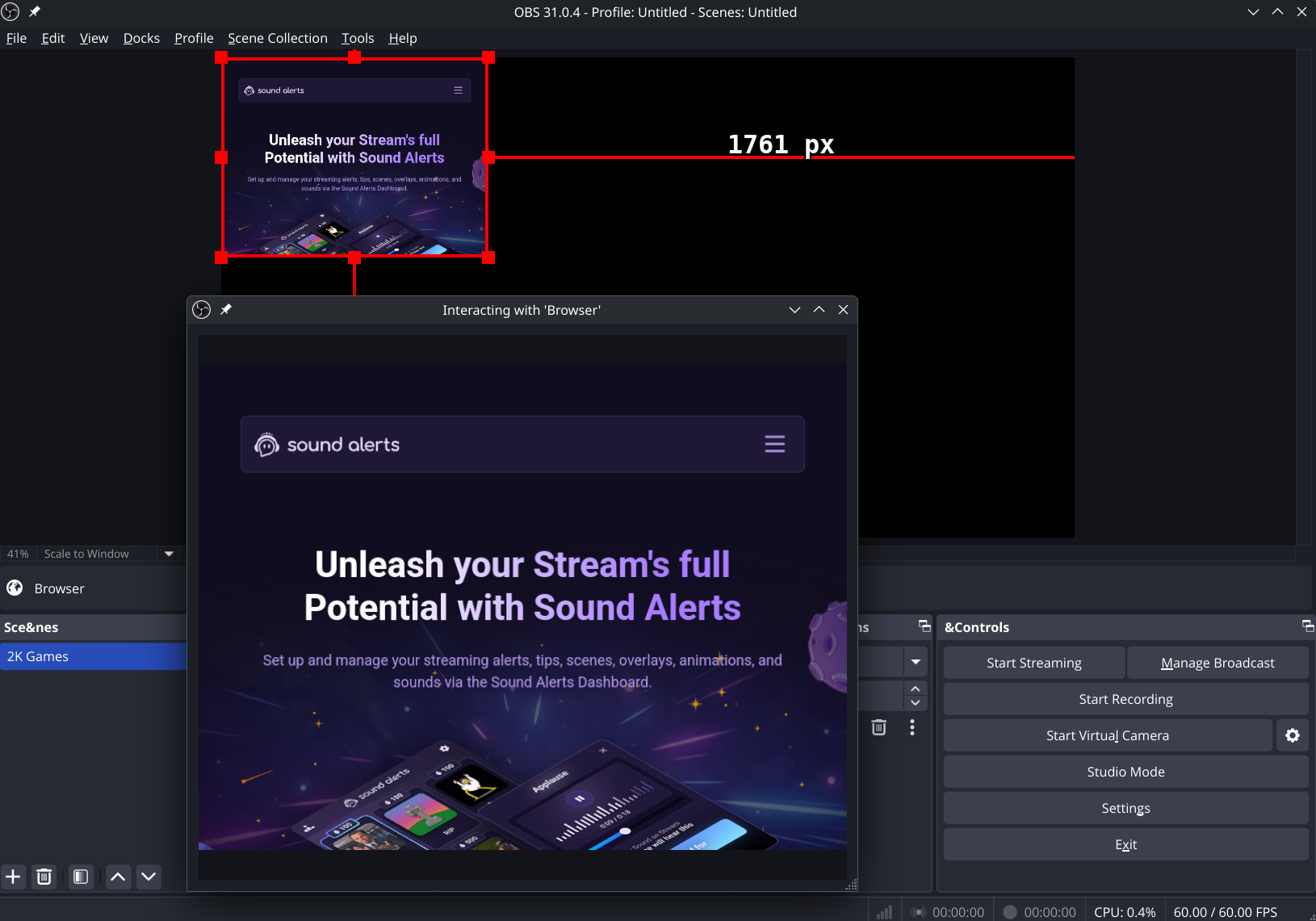The width and height of the screenshot is (1316, 921).
Task: Click Start Streaming button
Action: click(1034, 663)
